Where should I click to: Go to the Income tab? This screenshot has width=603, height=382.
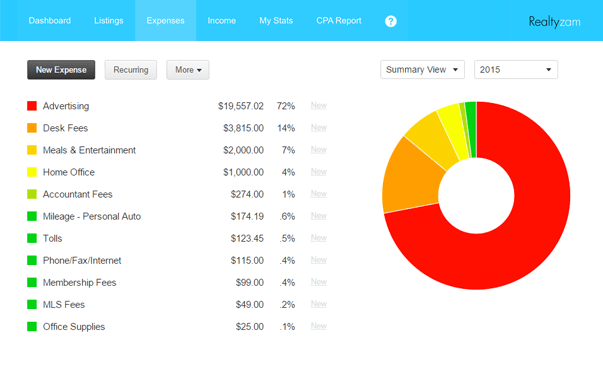[x=222, y=20]
